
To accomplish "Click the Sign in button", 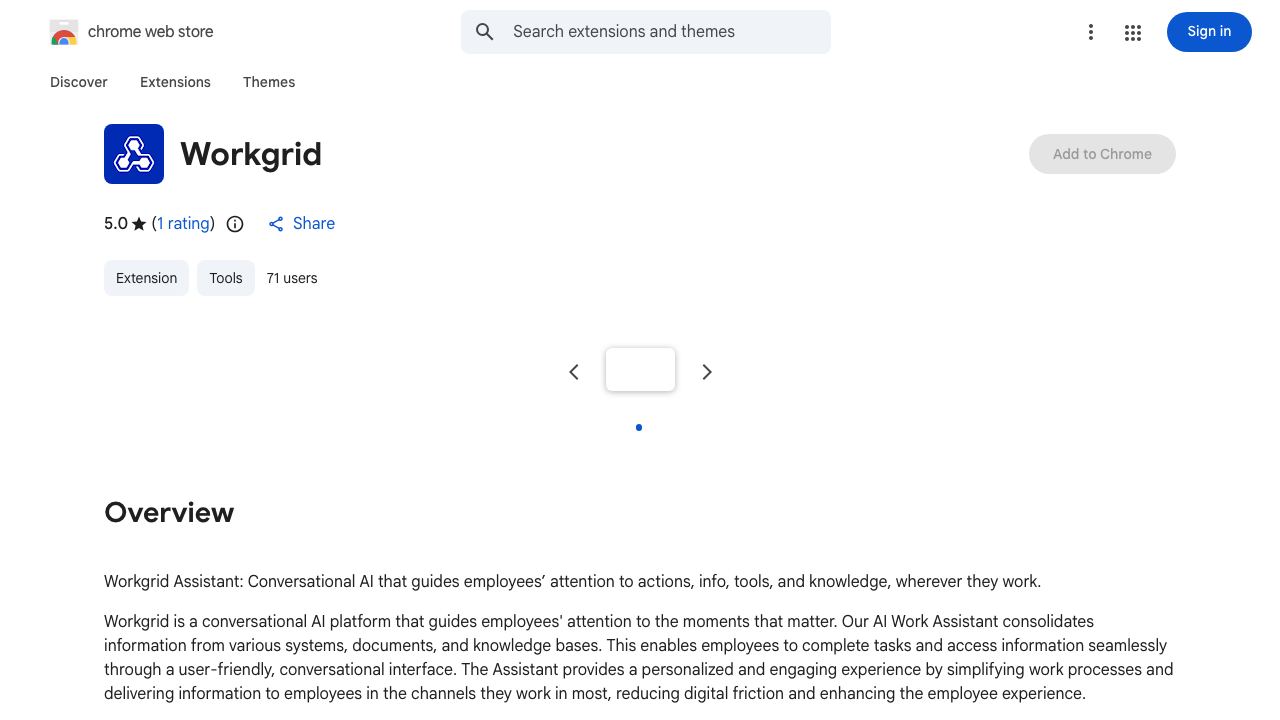I will pos(1209,32).
